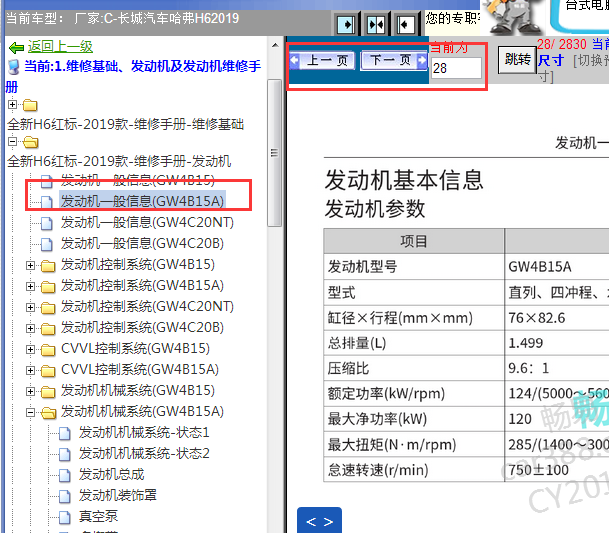Open 发动机总成 document

(111, 474)
